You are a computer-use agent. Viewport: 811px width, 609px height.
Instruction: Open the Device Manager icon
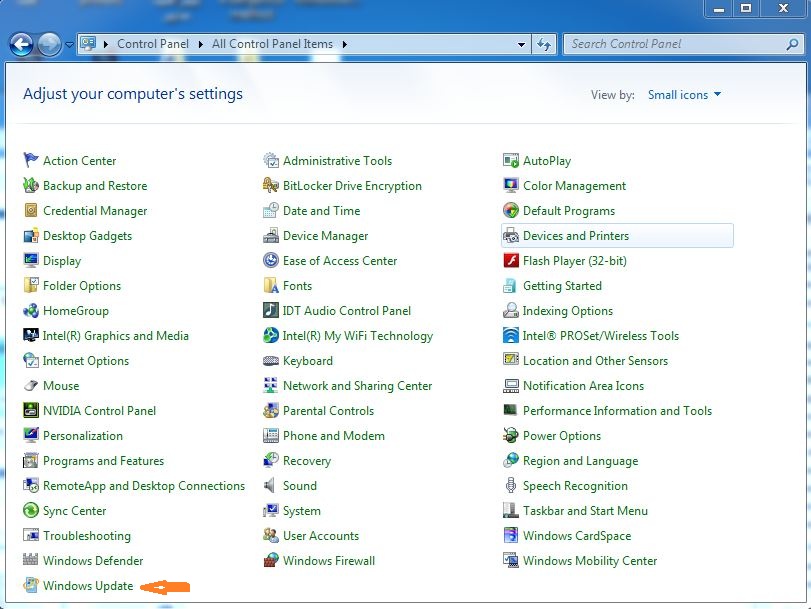coord(271,235)
